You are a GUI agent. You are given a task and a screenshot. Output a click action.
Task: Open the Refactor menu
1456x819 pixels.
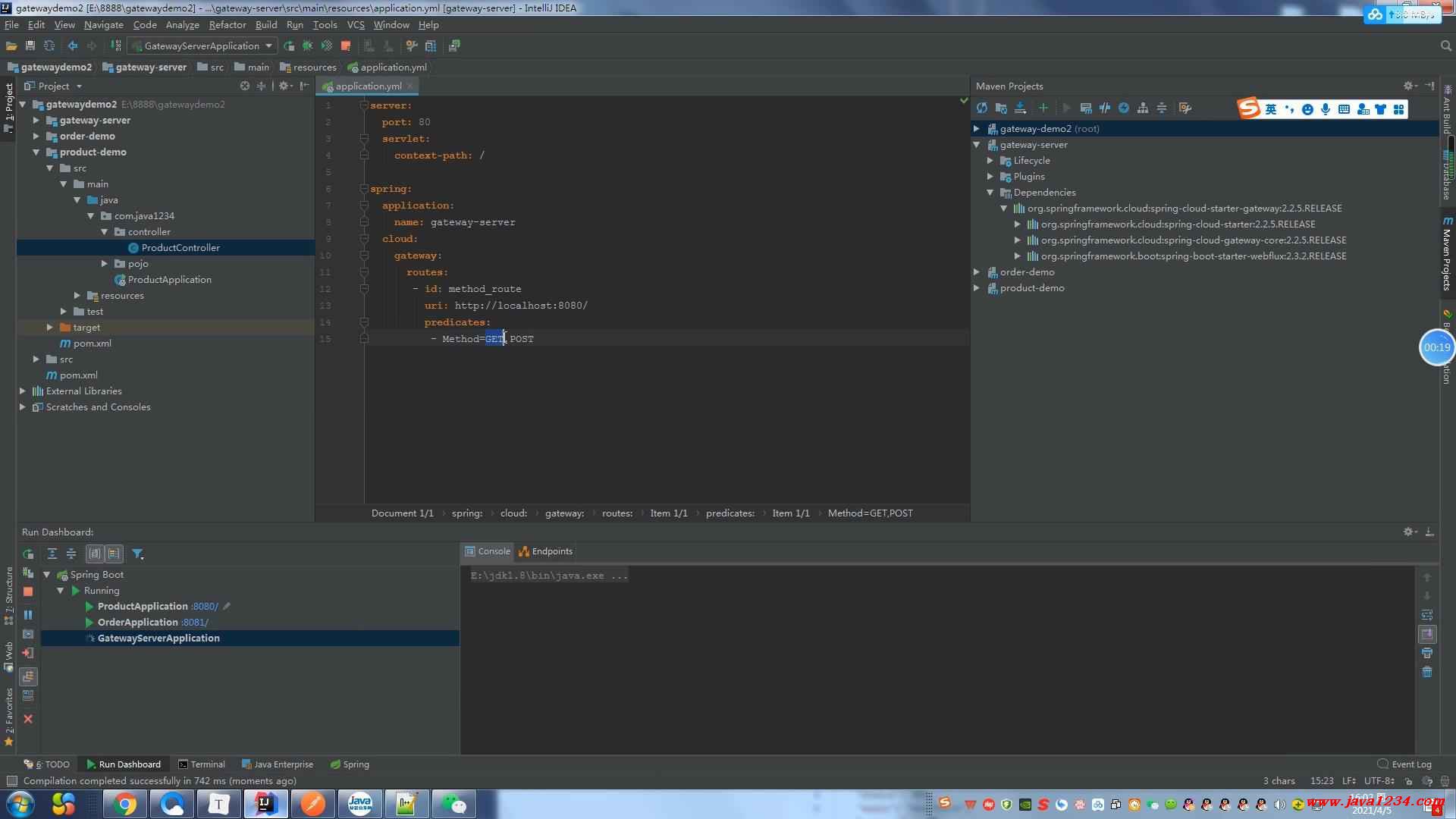227,24
